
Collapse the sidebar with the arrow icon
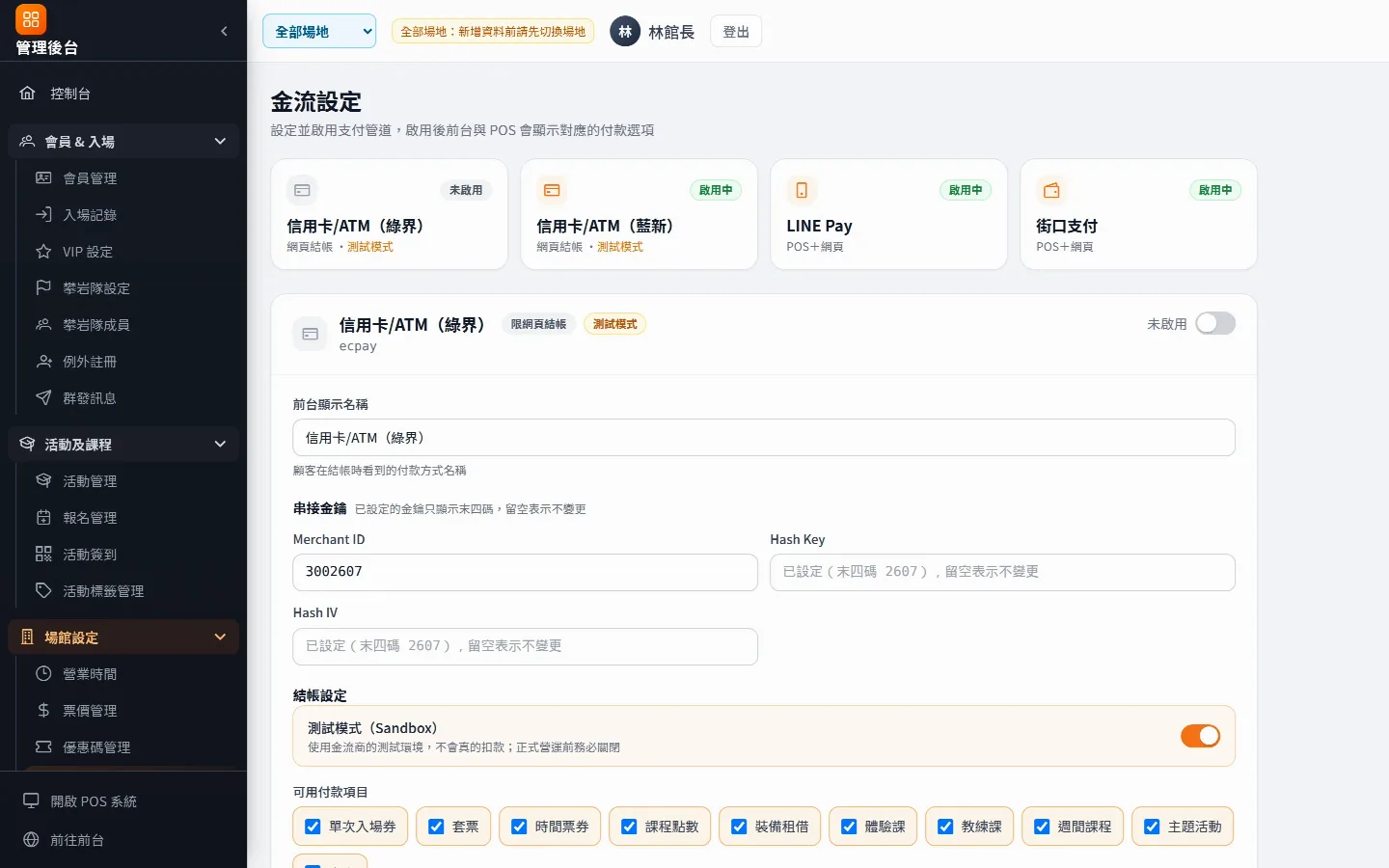tap(224, 31)
